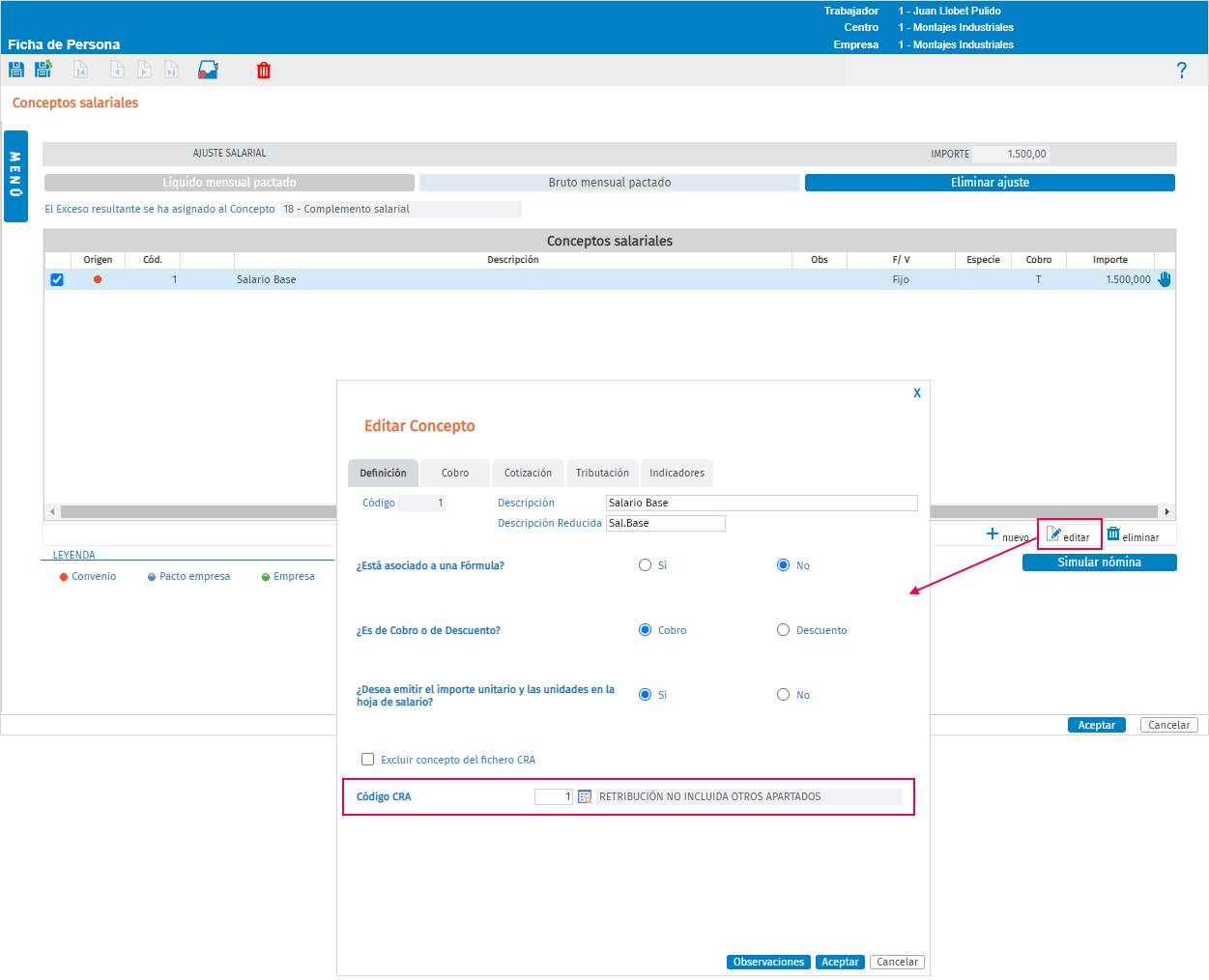Open the Indicadores tab

676,473
